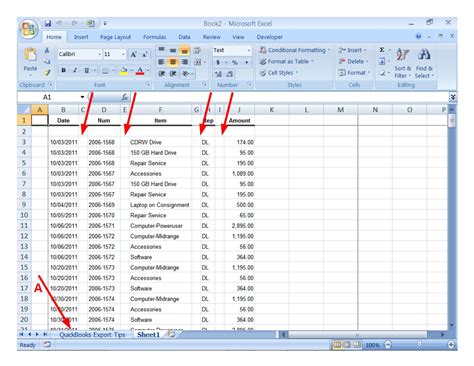Click the Save icon in Quick Access Toolbar
This screenshot has height=366, width=474.
click(48, 24)
